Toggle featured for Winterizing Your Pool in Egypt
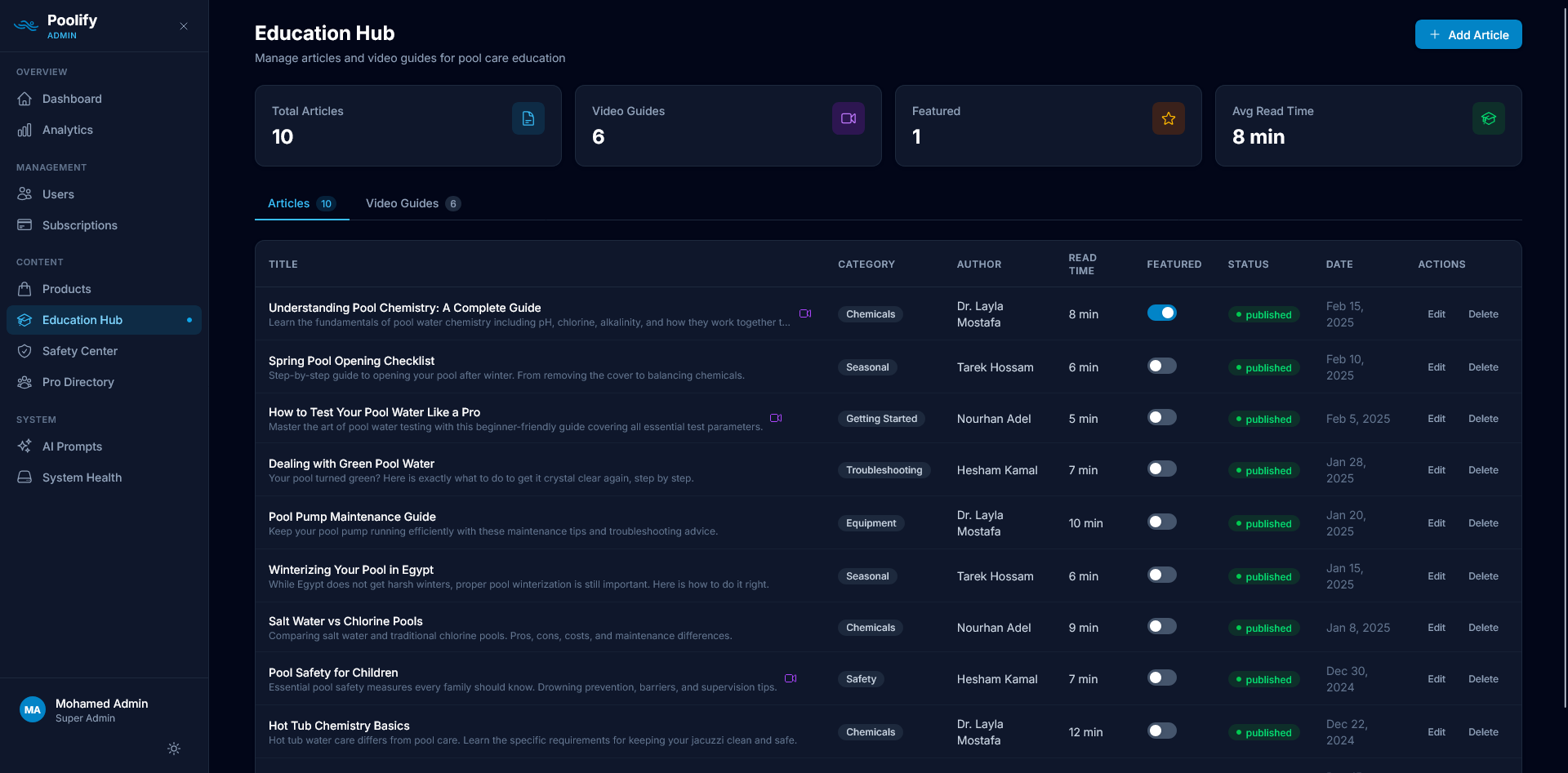Screen dimensions: 1568x773 (1162, 575)
